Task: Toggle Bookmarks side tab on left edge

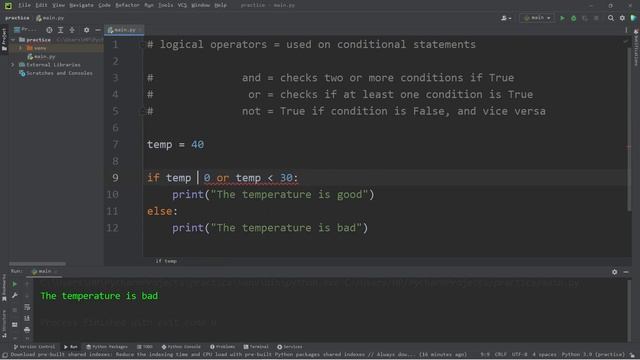Action: pyautogui.click(x=4, y=288)
